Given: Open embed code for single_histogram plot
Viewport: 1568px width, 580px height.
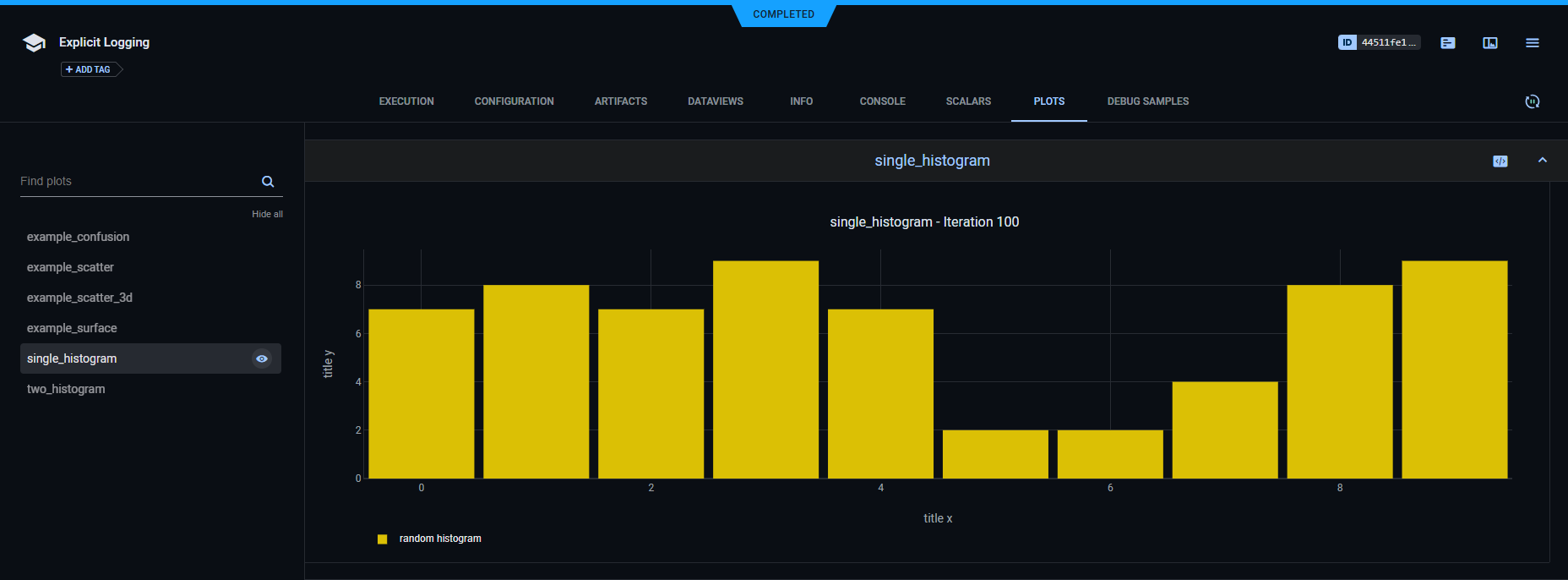Looking at the screenshot, I should click(x=1500, y=161).
